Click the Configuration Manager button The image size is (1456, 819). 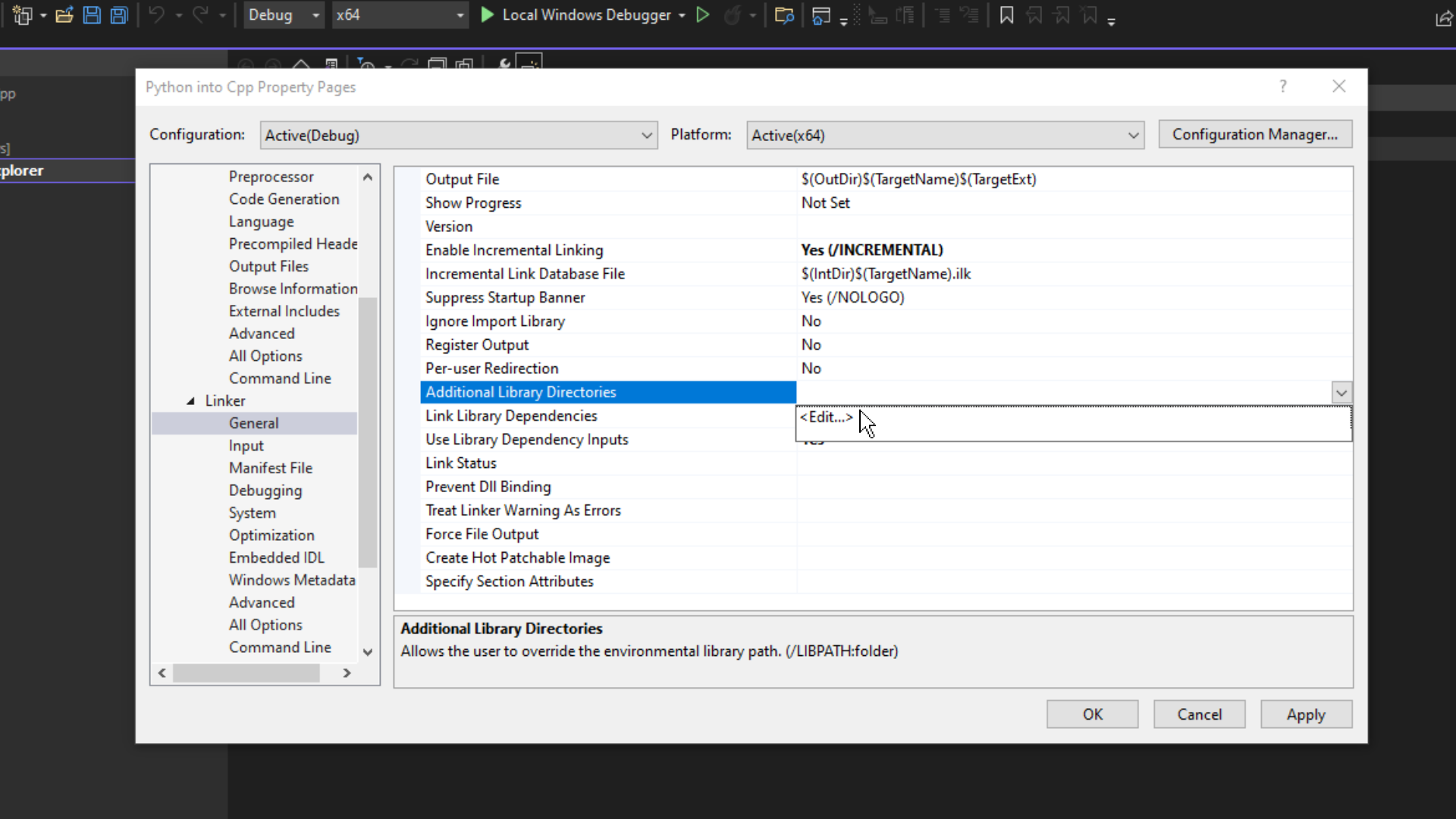pos(1255,134)
